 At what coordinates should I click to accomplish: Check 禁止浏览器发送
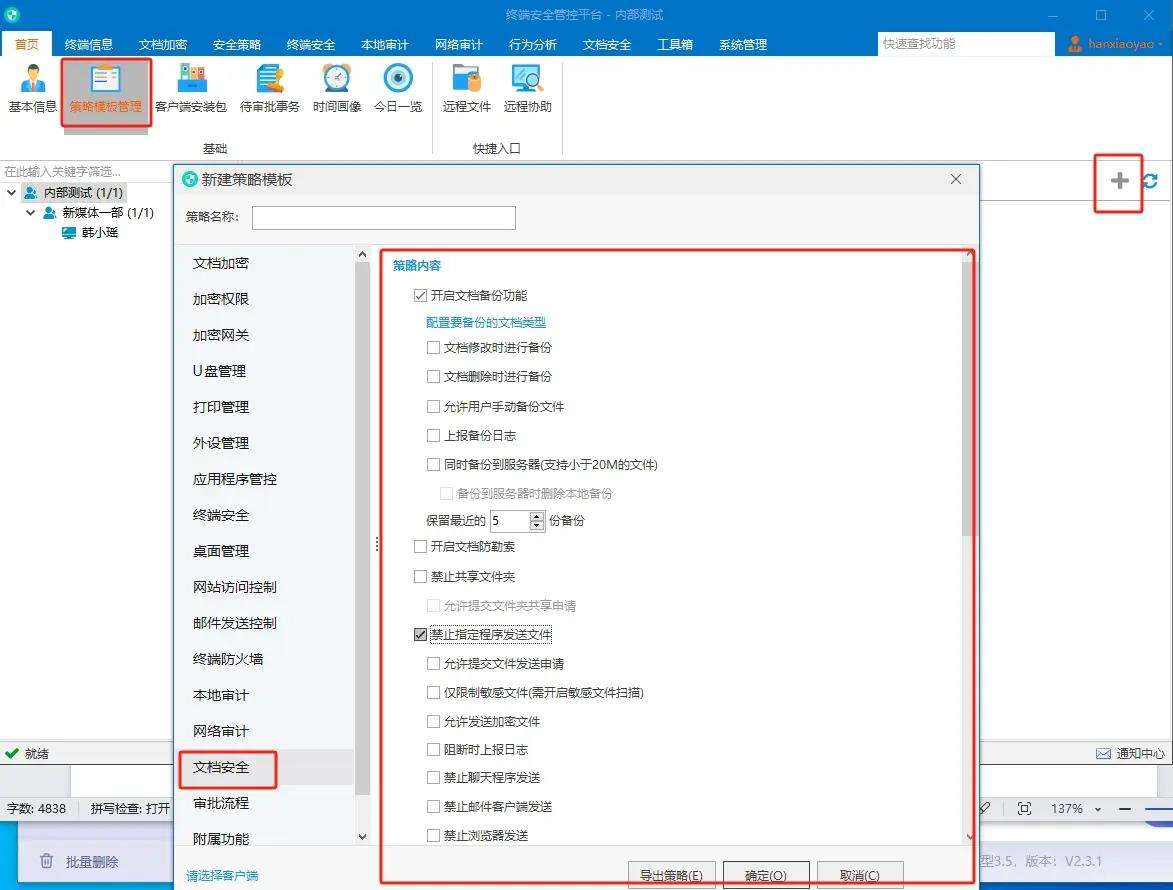coord(433,835)
